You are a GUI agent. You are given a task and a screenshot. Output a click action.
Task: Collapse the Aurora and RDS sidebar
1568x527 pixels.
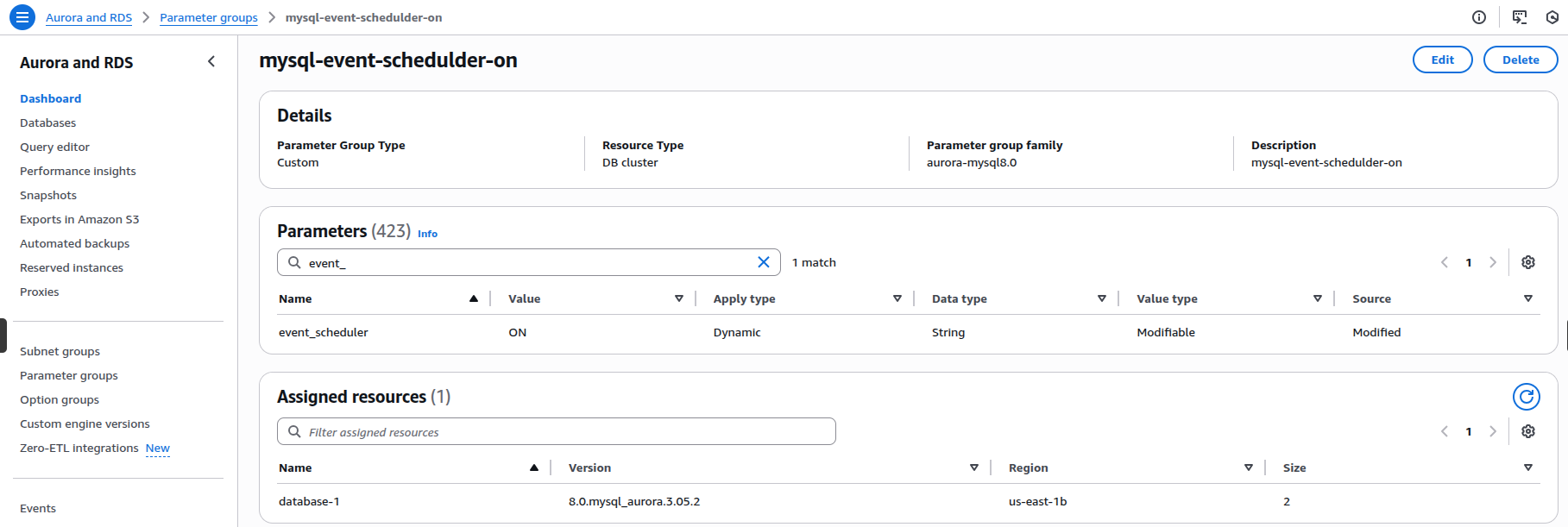tap(211, 61)
